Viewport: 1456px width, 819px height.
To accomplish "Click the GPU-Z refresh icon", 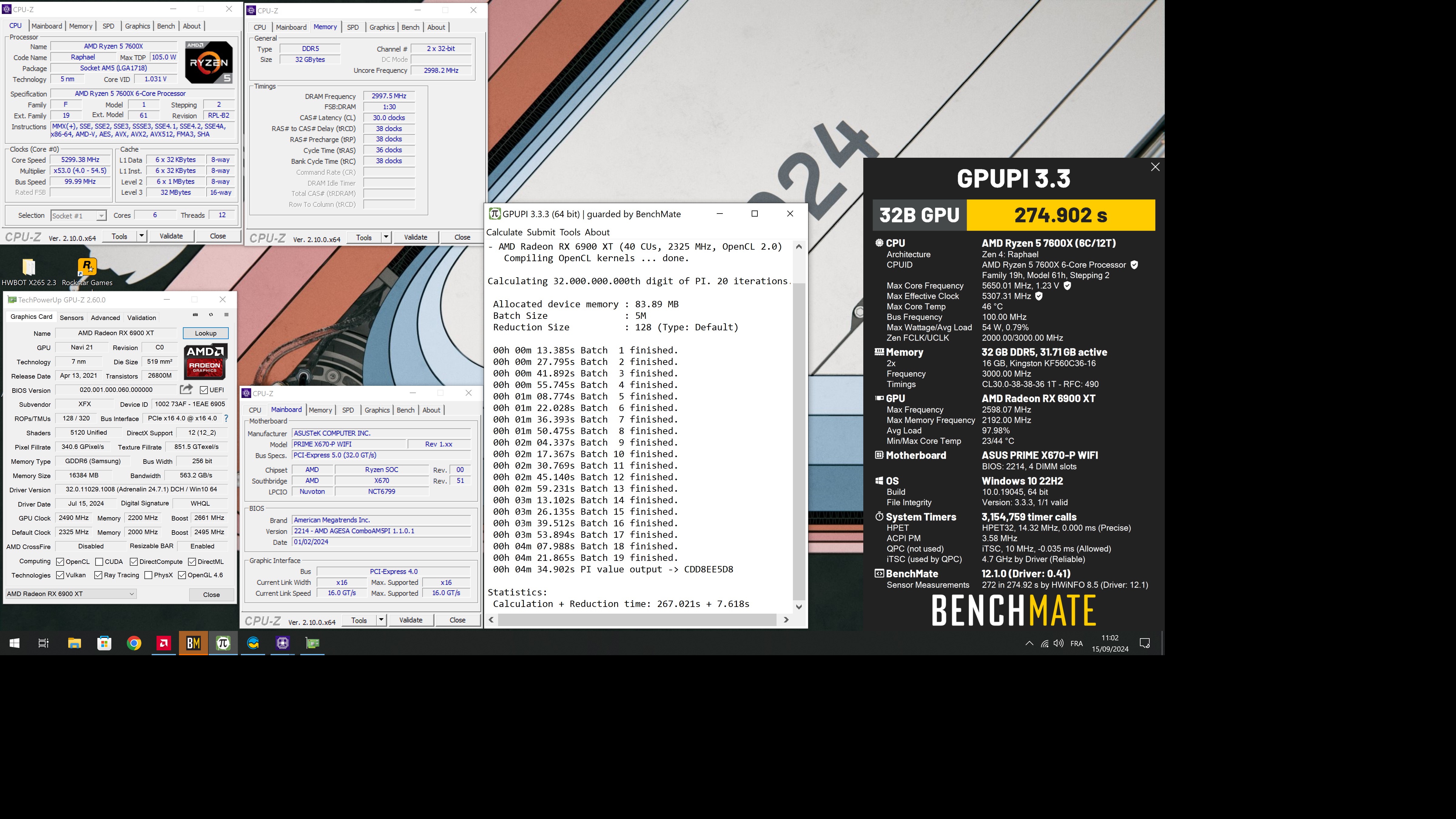I will coord(211,315).
